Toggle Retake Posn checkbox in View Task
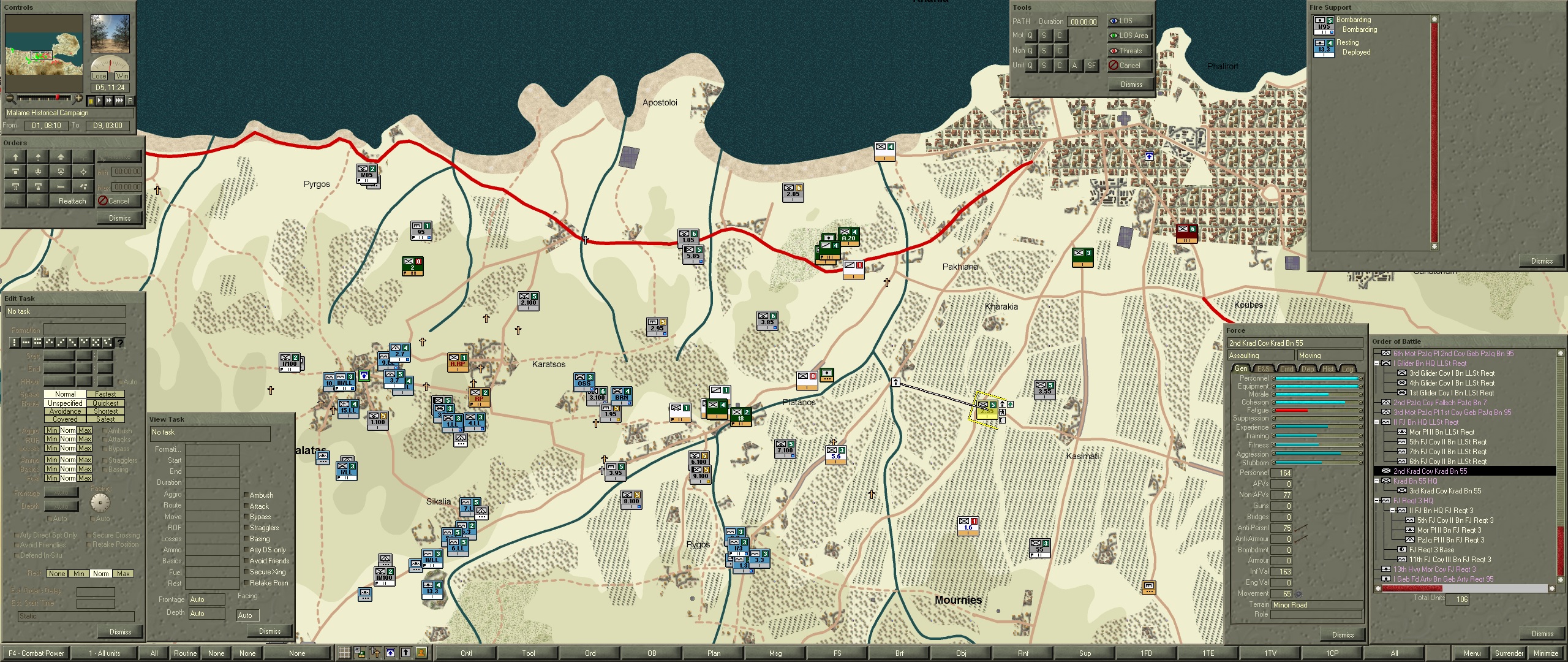 246,583
